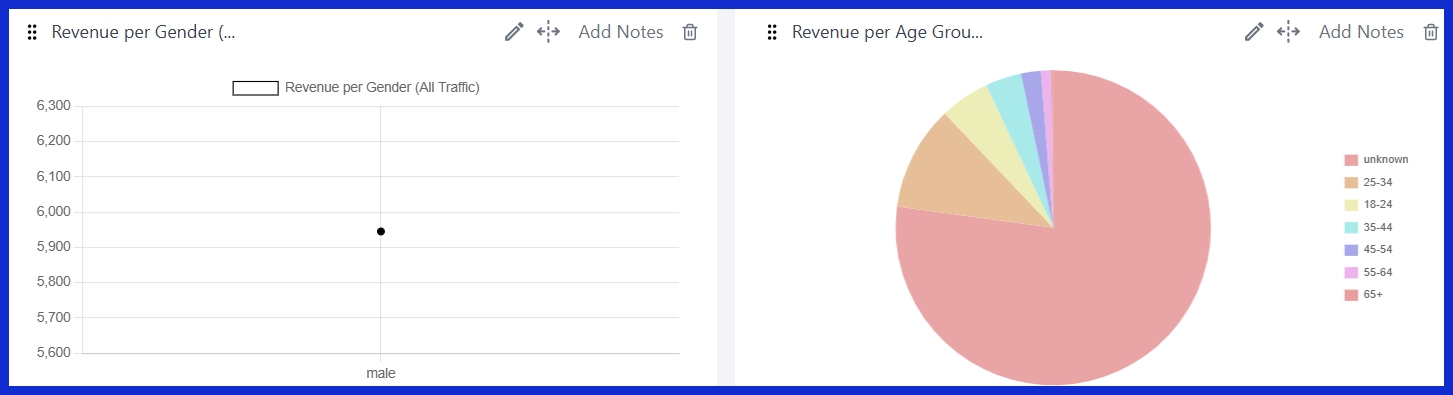
Task: Click the 6,000 y-axis label
Action: [52, 212]
